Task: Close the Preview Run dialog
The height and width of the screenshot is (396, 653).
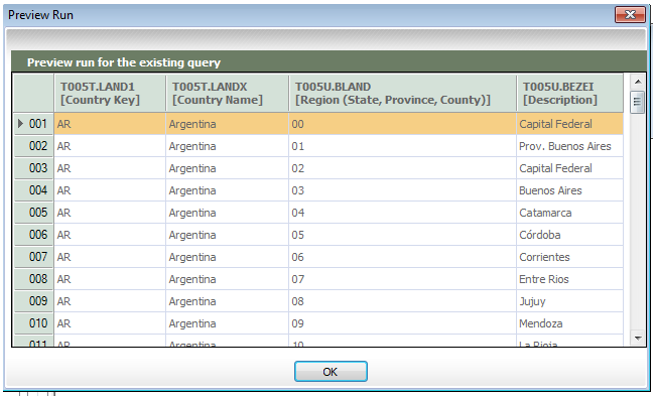Action: point(630,15)
